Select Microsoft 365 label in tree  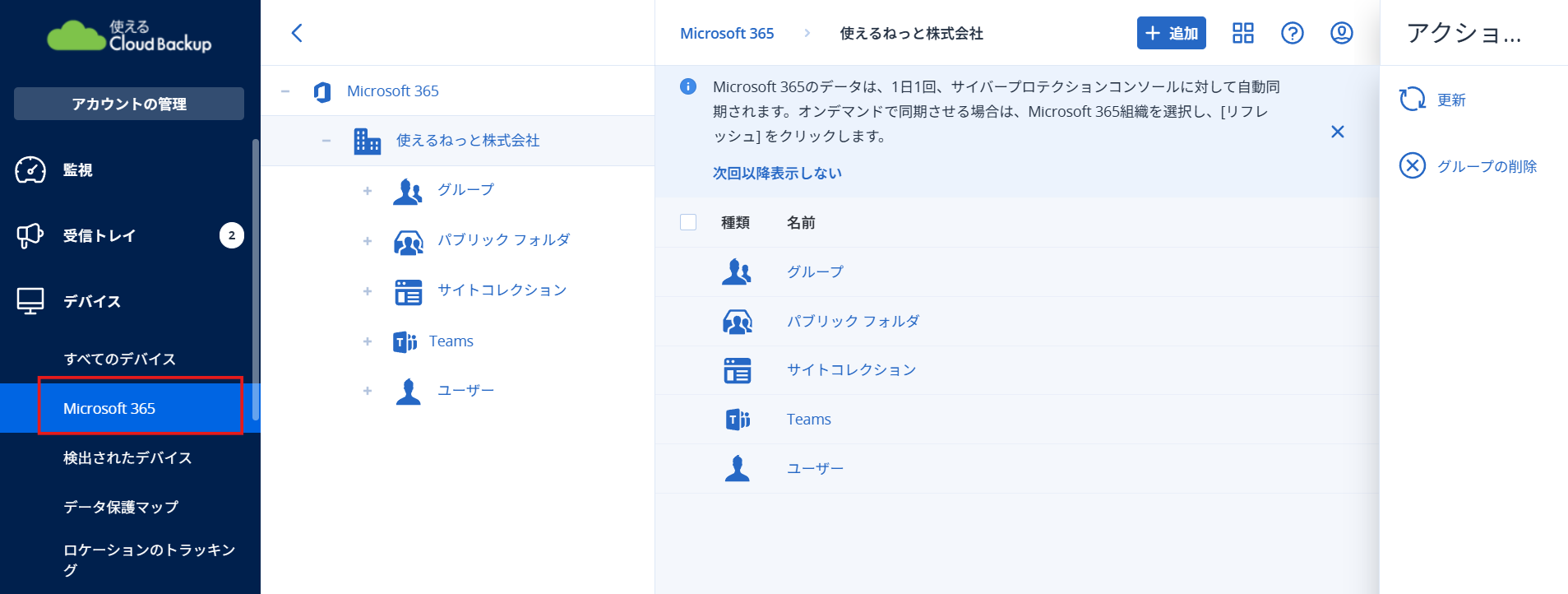coord(393,91)
